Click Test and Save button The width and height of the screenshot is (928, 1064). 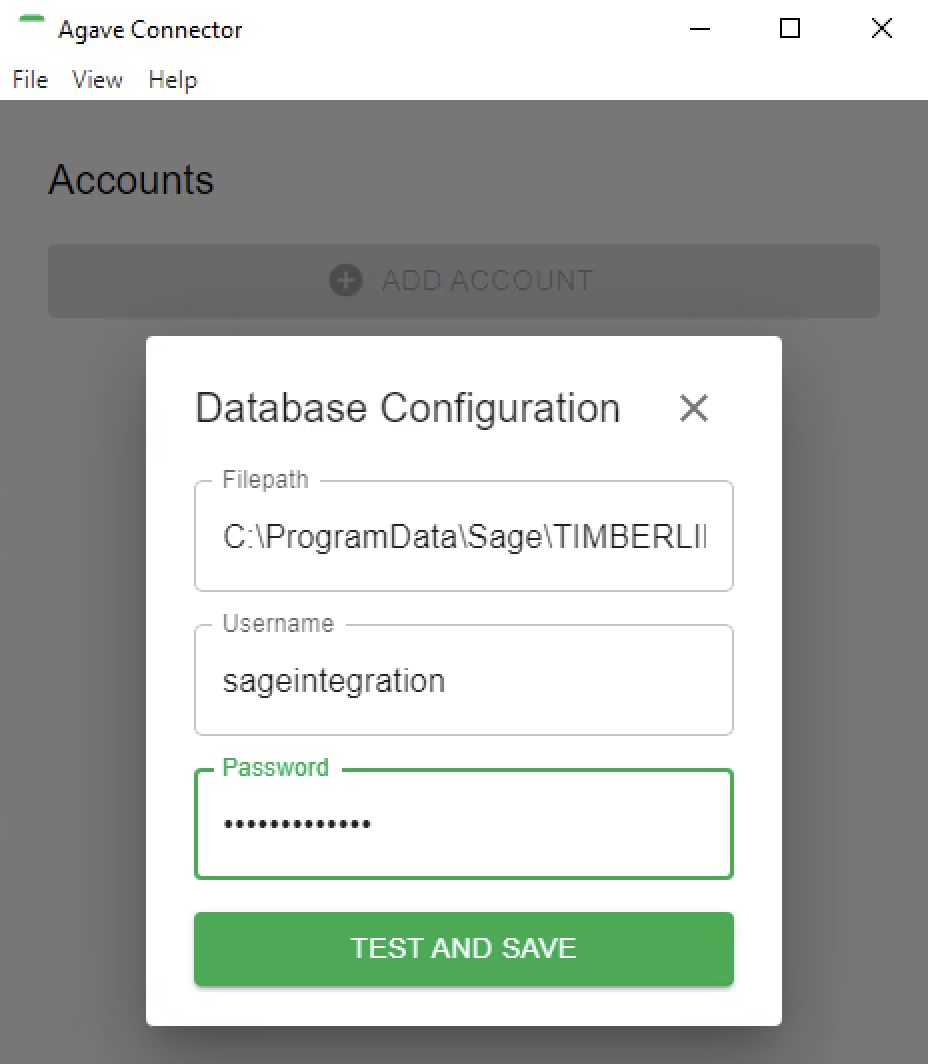point(464,949)
